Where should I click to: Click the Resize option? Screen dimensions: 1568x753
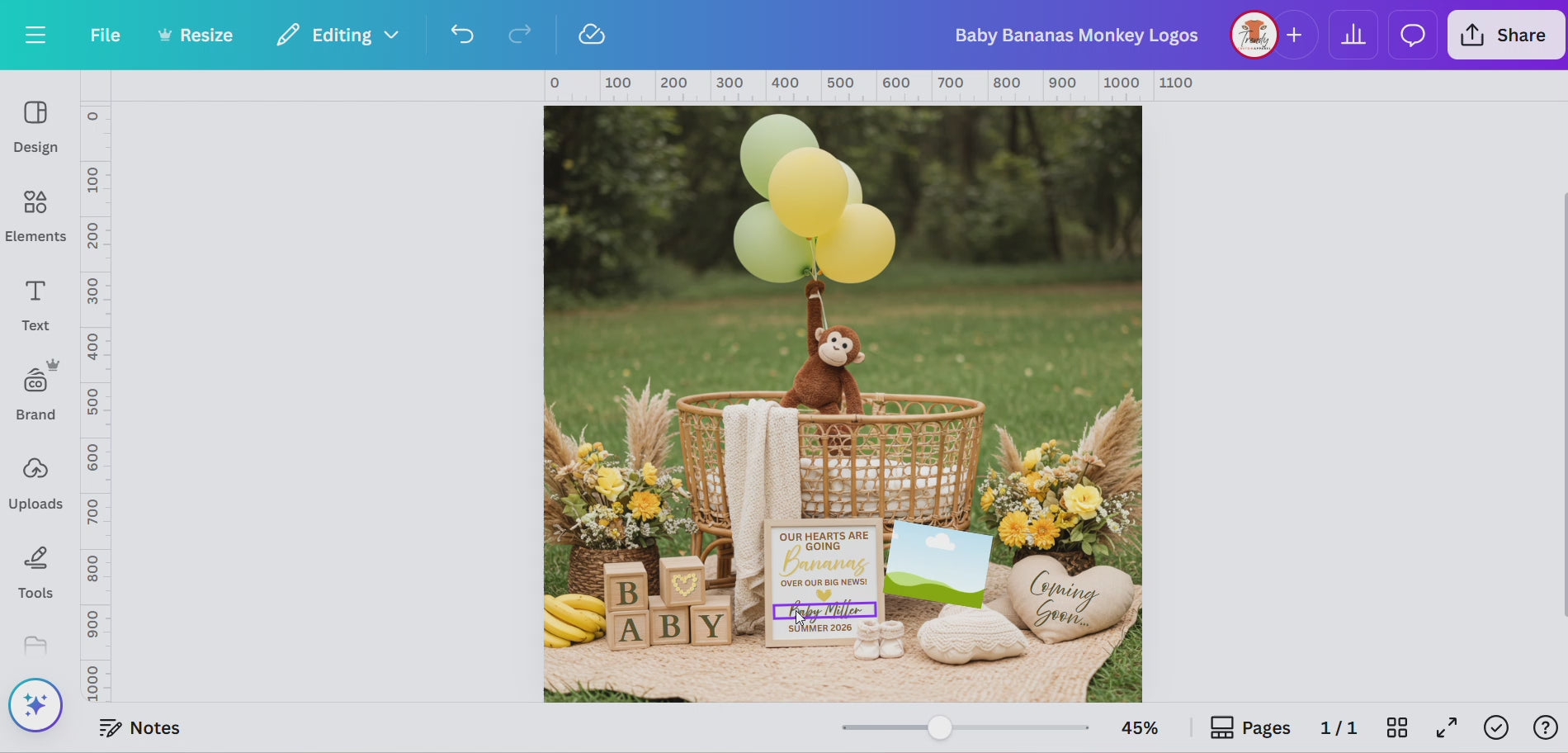pyautogui.click(x=195, y=35)
